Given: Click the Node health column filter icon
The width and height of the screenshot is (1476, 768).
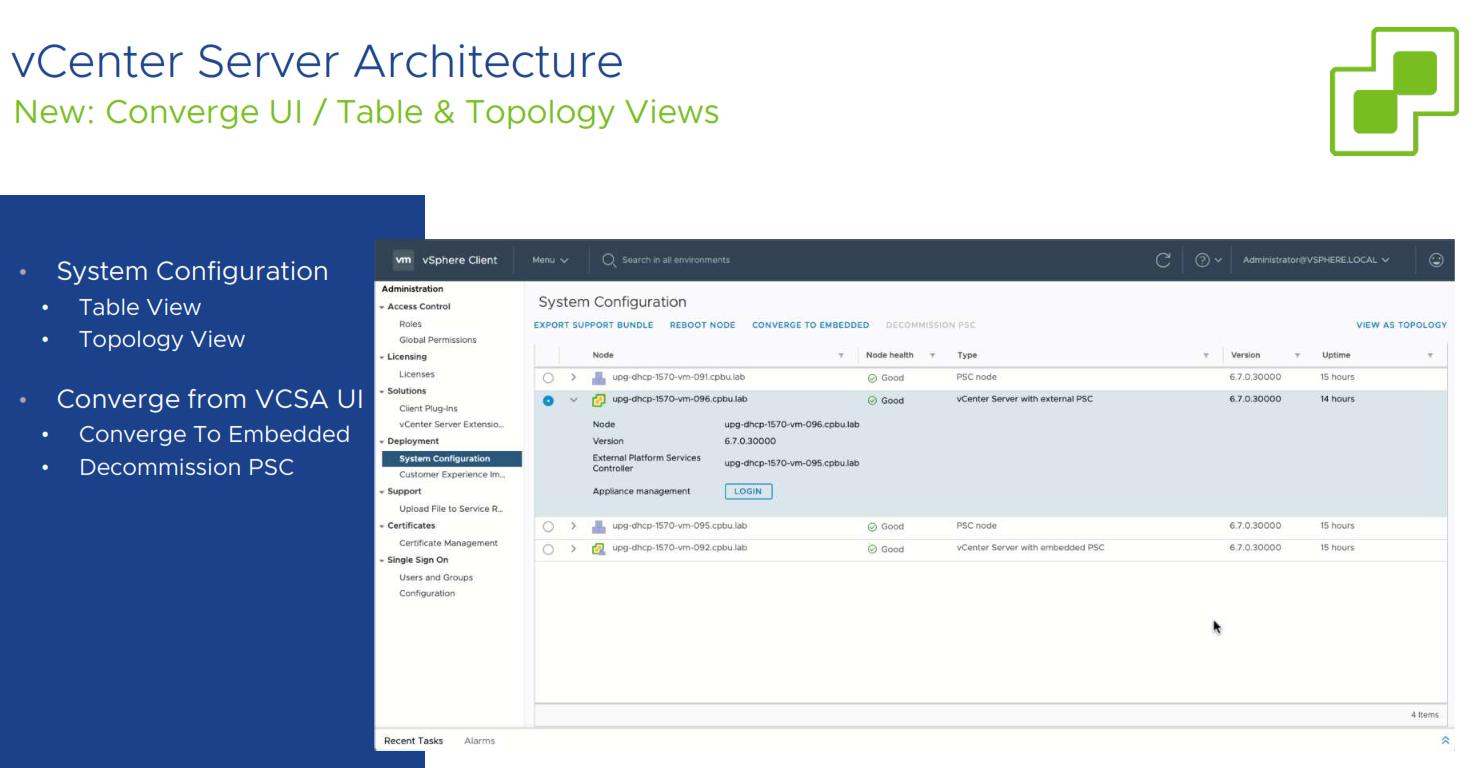Looking at the screenshot, I should click(932, 356).
